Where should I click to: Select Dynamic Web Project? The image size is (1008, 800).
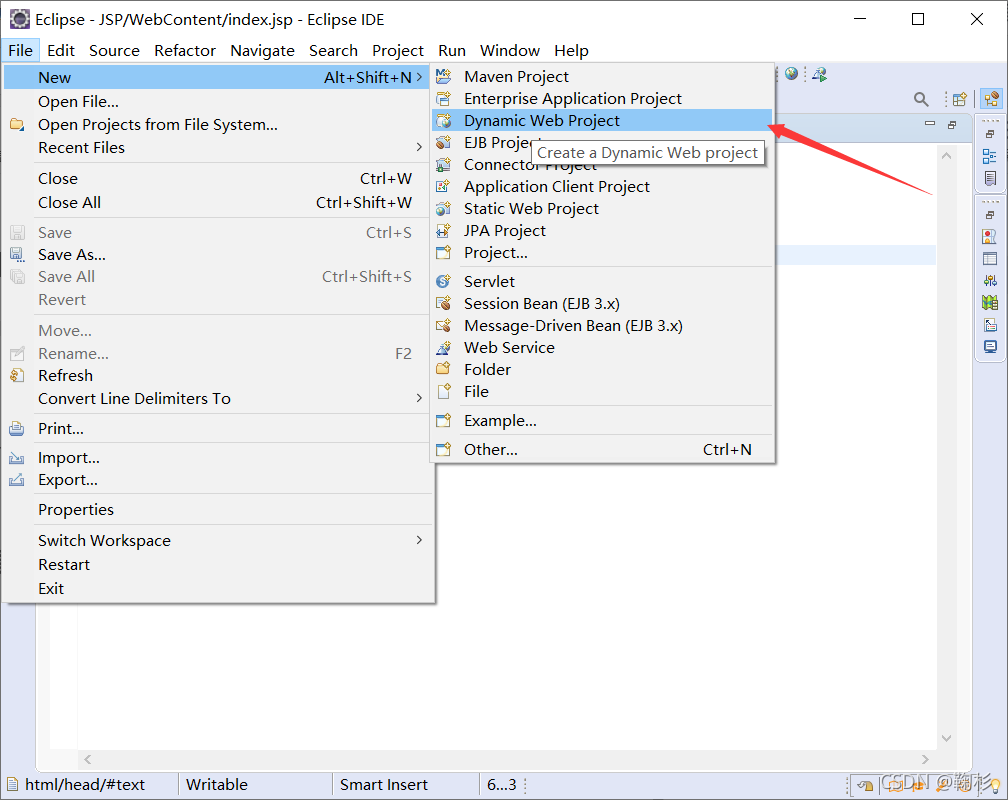pyautogui.click(x=602, y=120)
